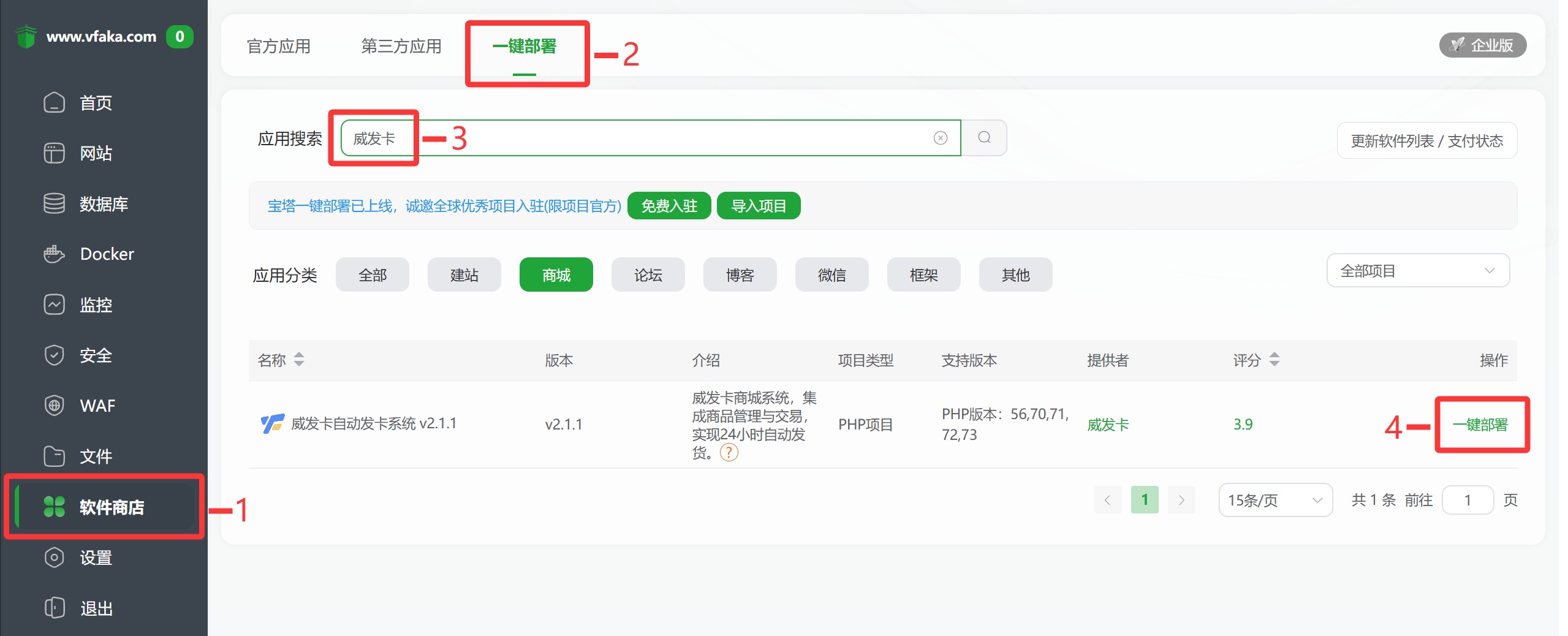Select the 商城 category filter

[x=555, y=274]
